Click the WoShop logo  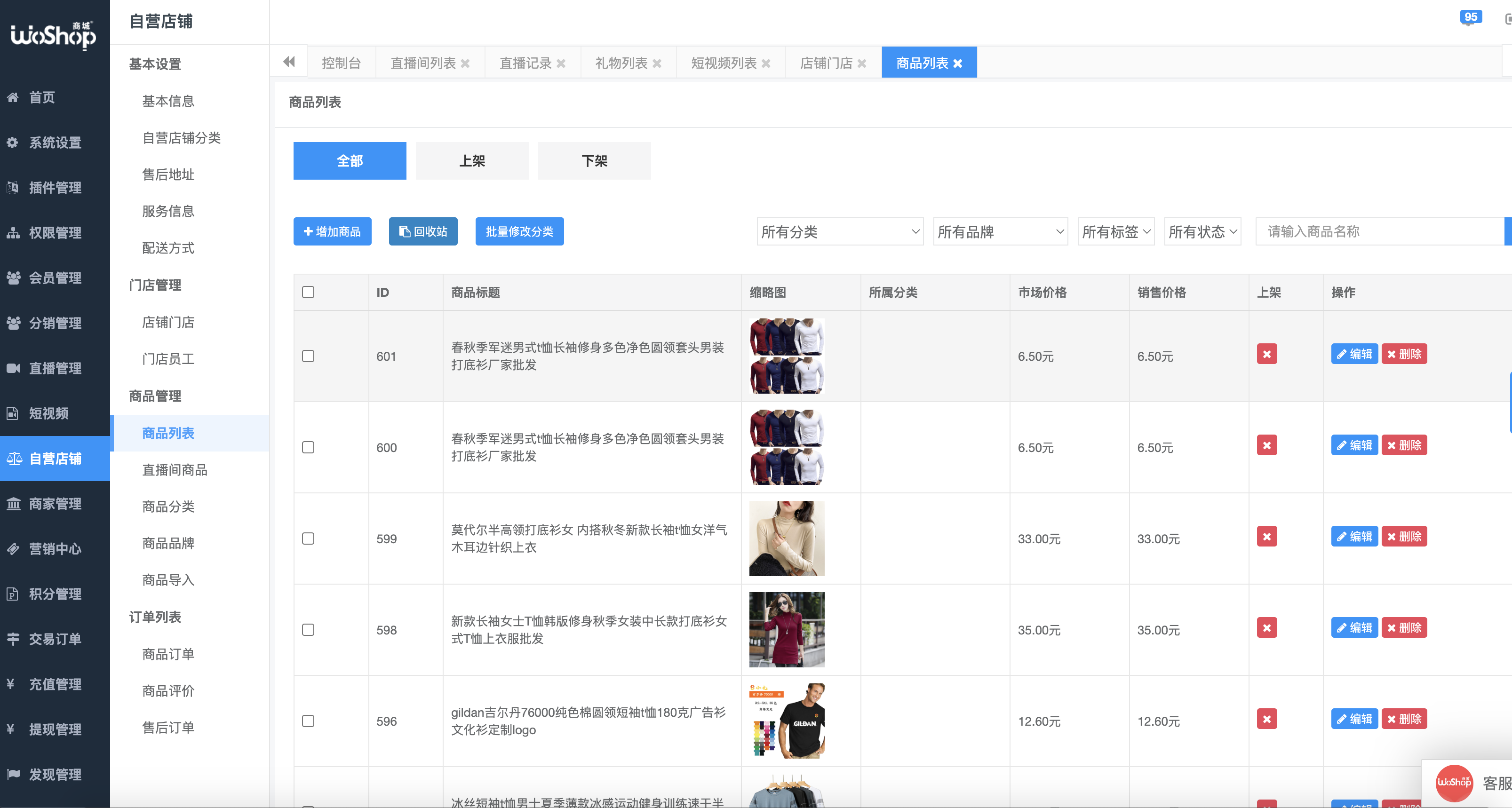(x=54, y=35)
